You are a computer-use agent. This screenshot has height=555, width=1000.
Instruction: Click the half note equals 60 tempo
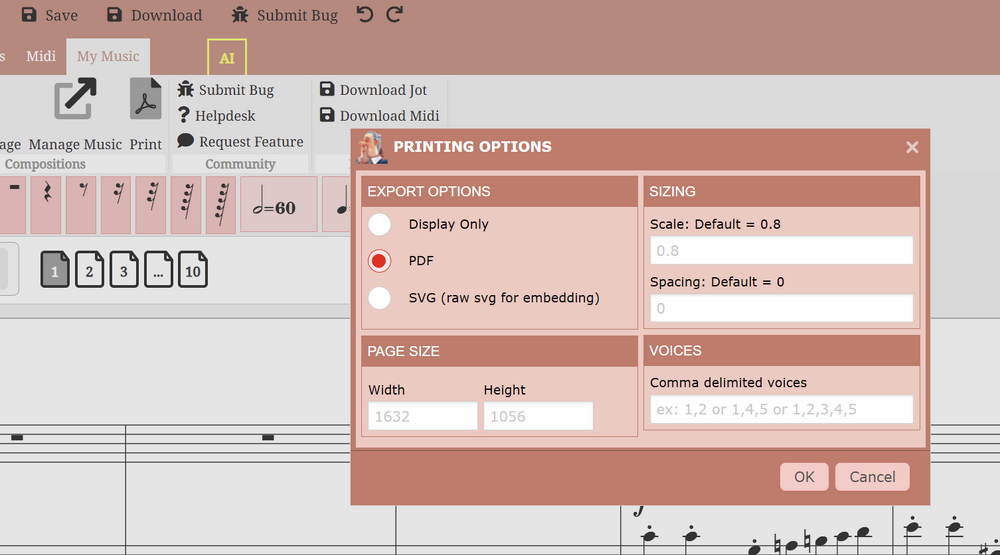[278, 205]
